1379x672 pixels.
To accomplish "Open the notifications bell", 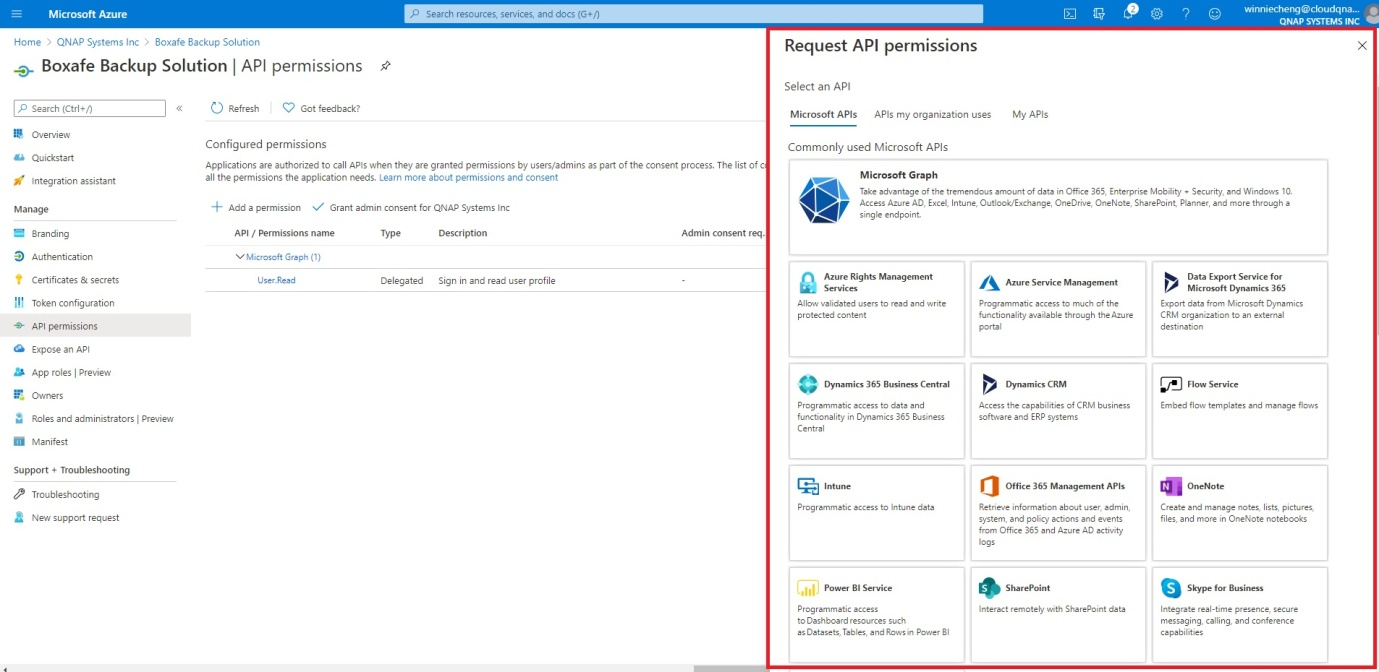I will pyautogui.click(x=1129, y=13).
